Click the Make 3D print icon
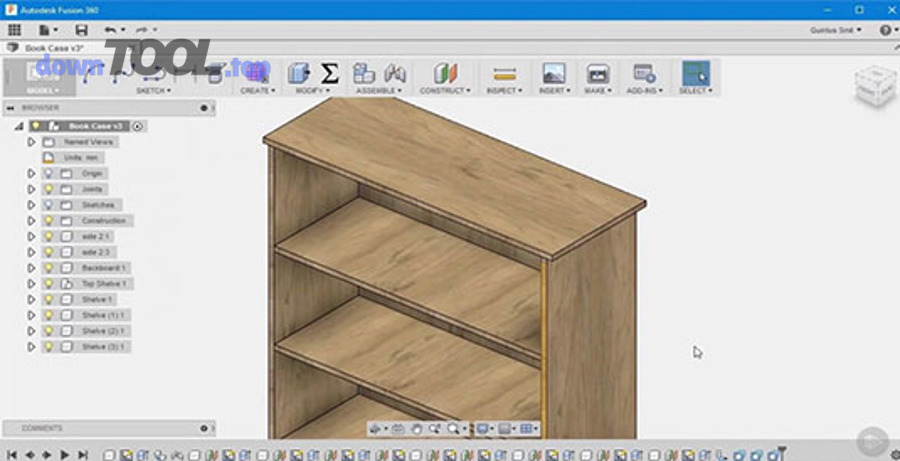 (x=598, y=74)
